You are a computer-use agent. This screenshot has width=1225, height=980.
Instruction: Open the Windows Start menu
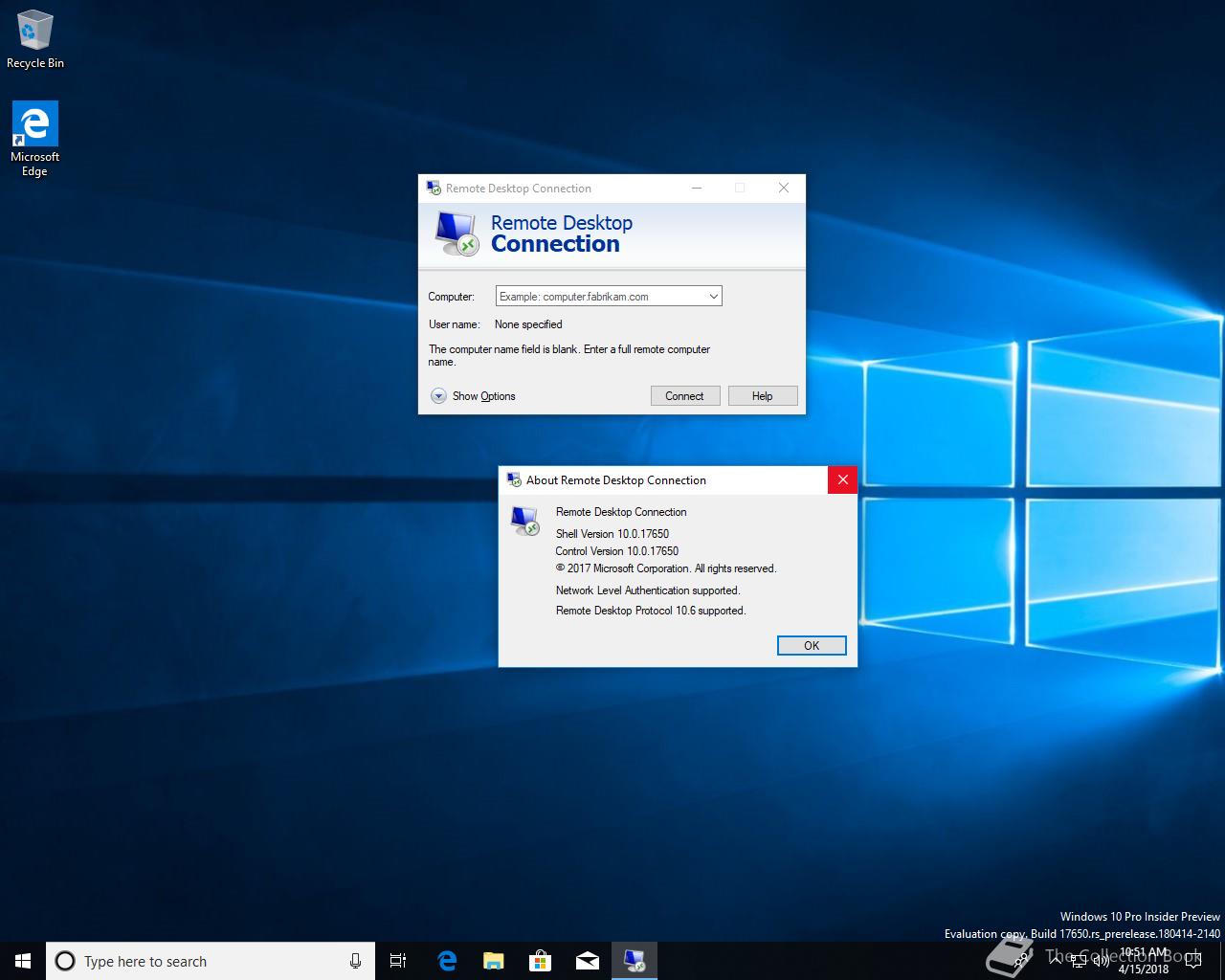click(23, 961)
